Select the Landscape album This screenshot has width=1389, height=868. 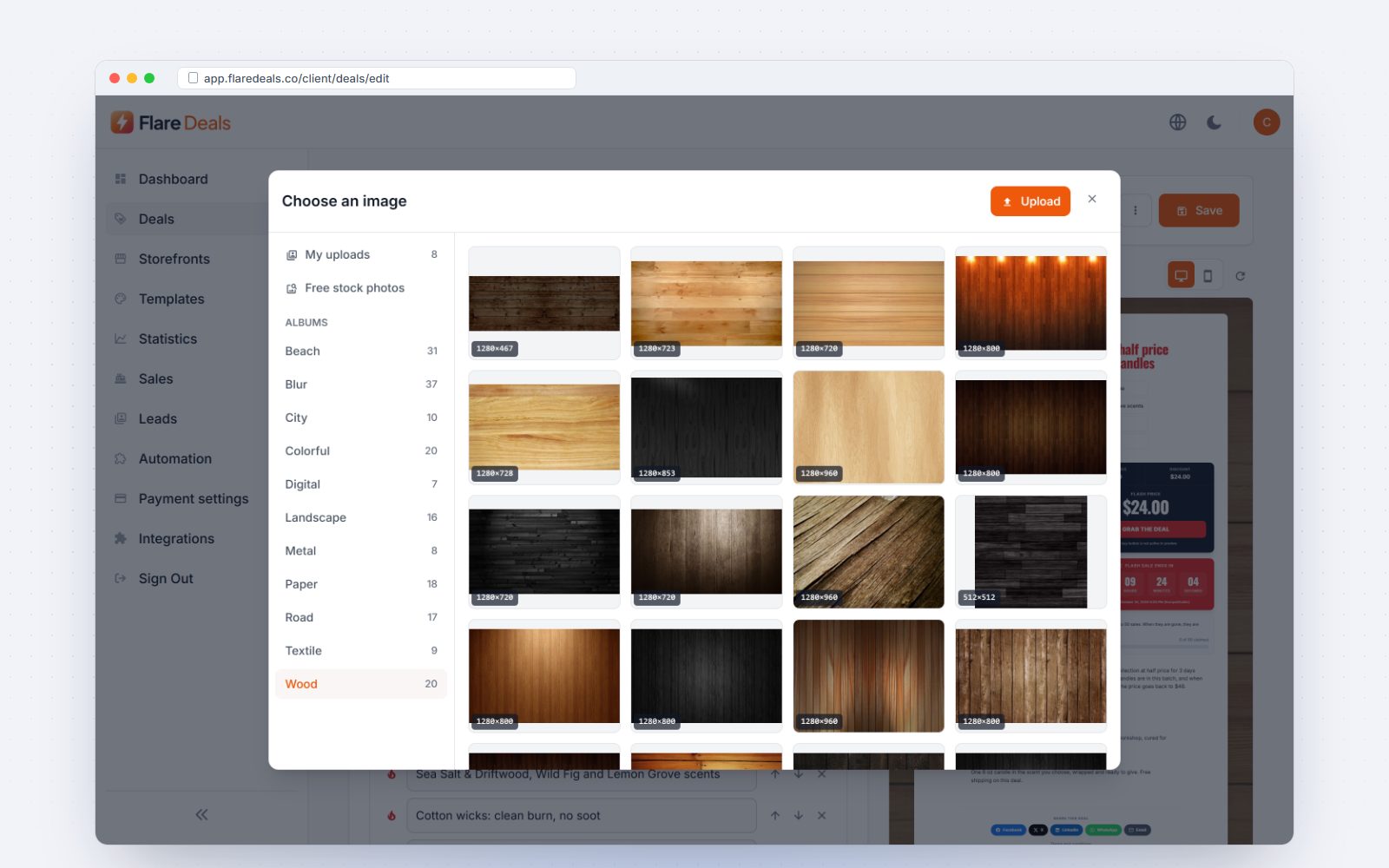click(x=361, y=517)
